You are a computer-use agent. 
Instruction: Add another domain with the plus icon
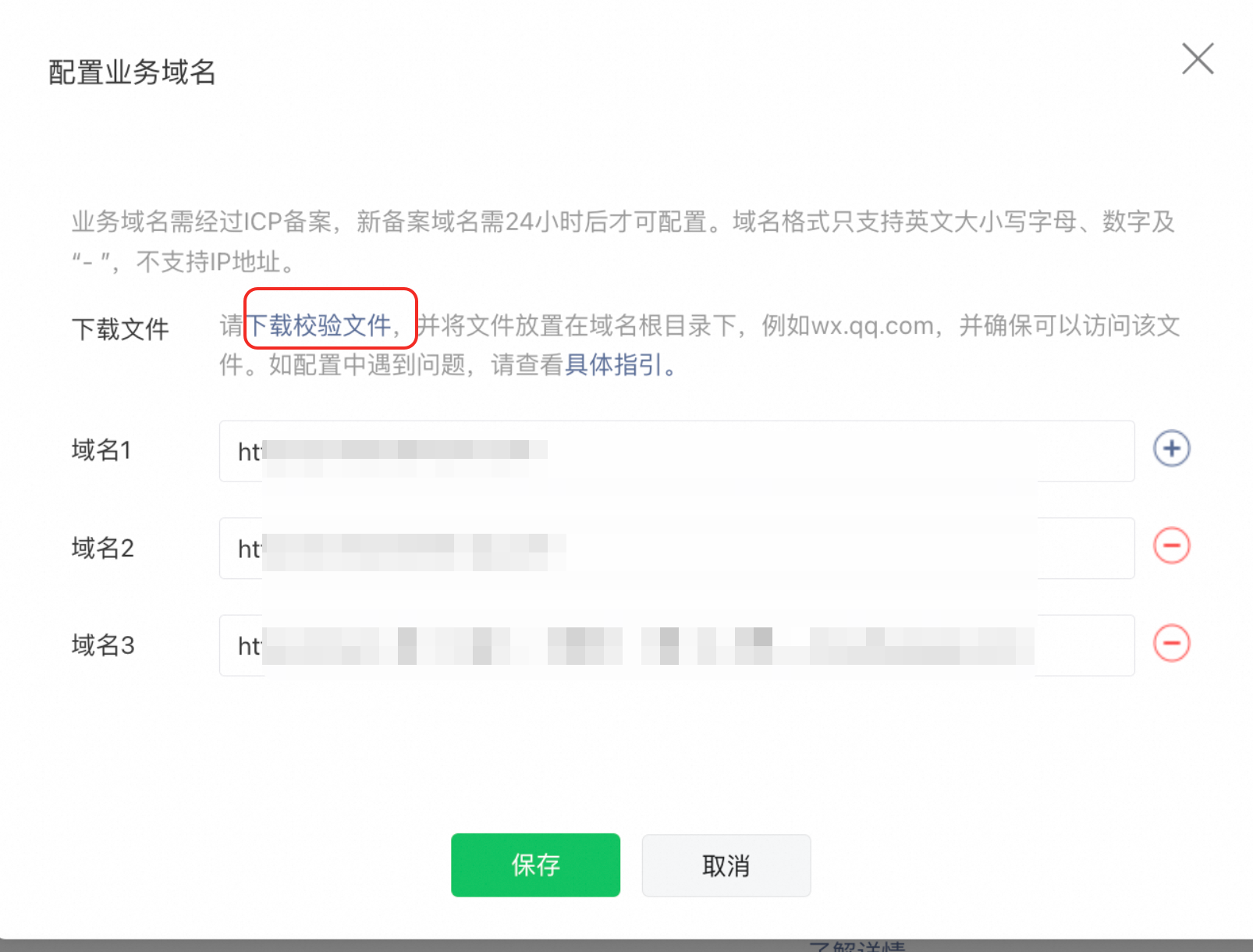point(1171,449)
